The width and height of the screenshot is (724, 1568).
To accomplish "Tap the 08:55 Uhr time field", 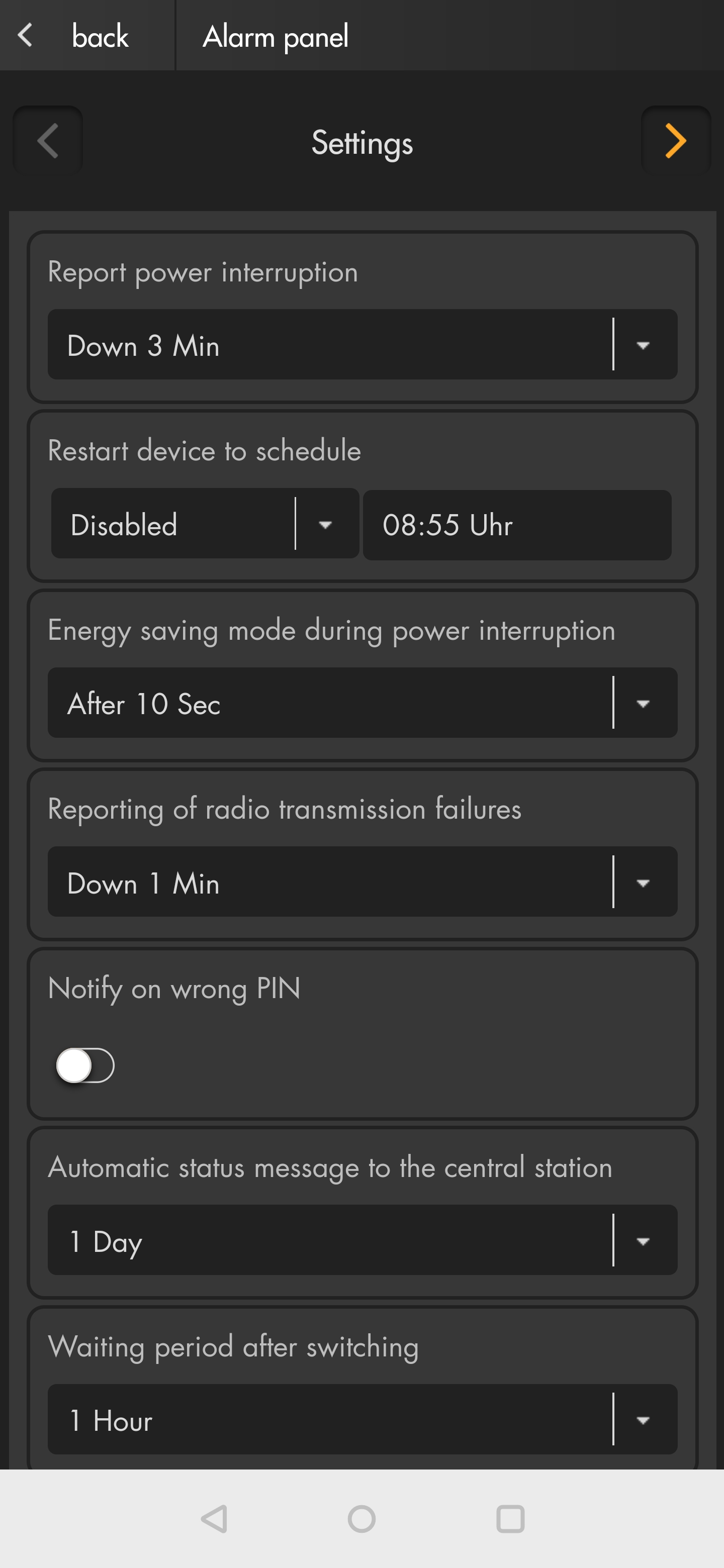I will [x=516, y=525].
